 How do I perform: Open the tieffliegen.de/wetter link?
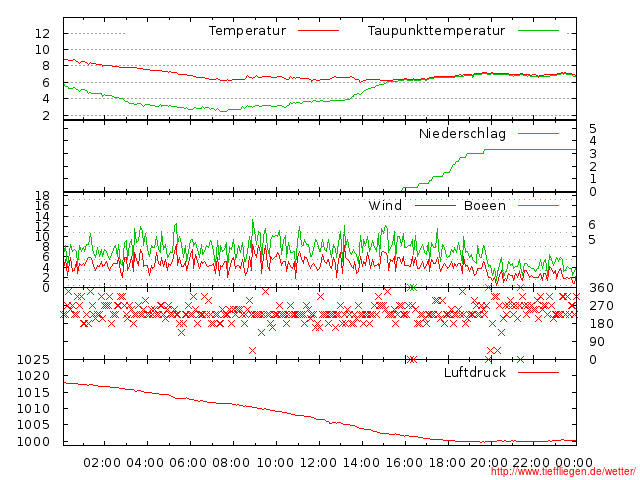563,472
